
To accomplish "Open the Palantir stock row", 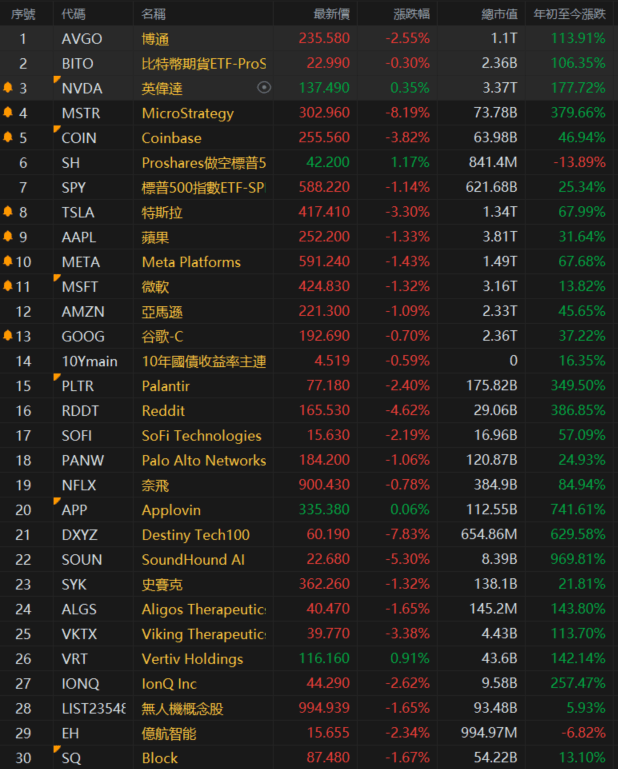I will [x=166, y=386].
